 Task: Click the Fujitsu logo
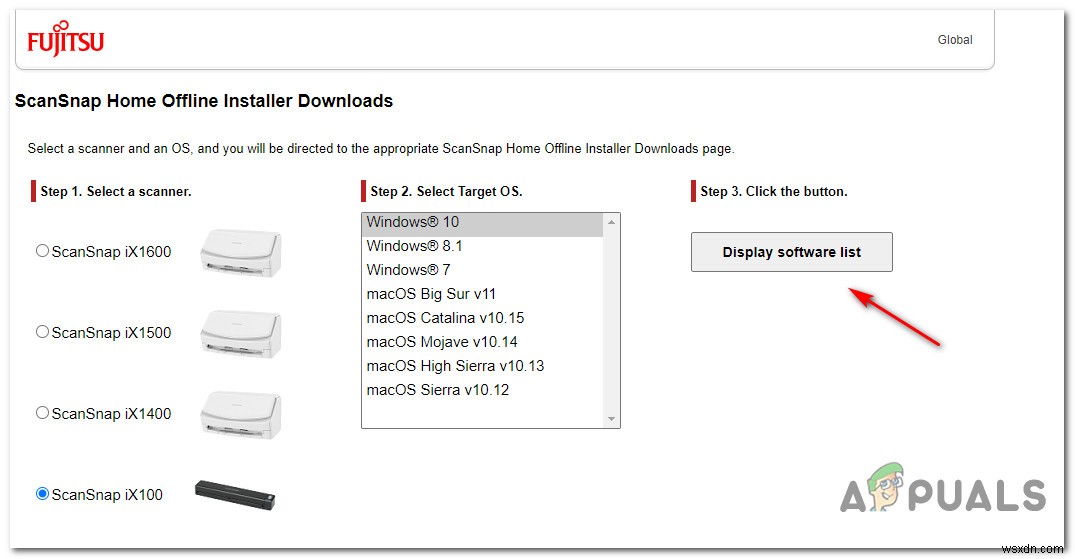[x=65, y=39]
